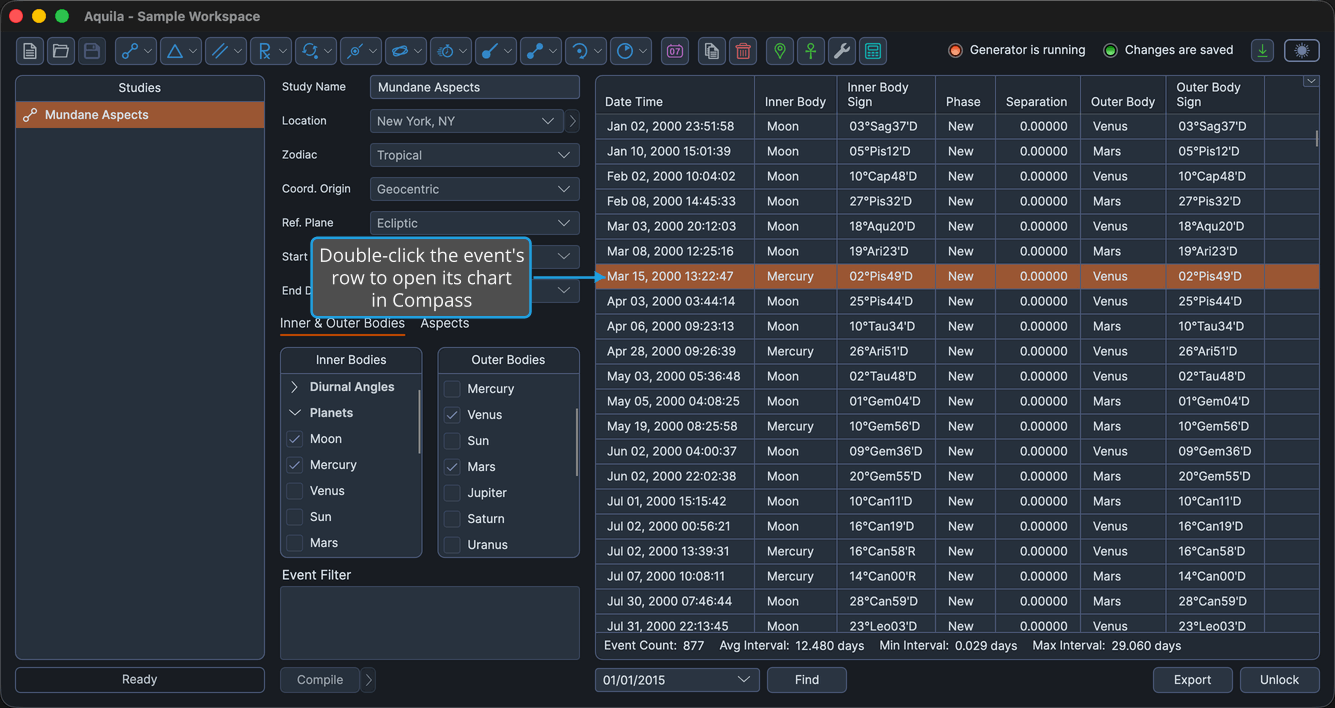This screenshot has height=708, width=1335.
Task: Open a workspace via folder icon
Action: tap(61, 51)
